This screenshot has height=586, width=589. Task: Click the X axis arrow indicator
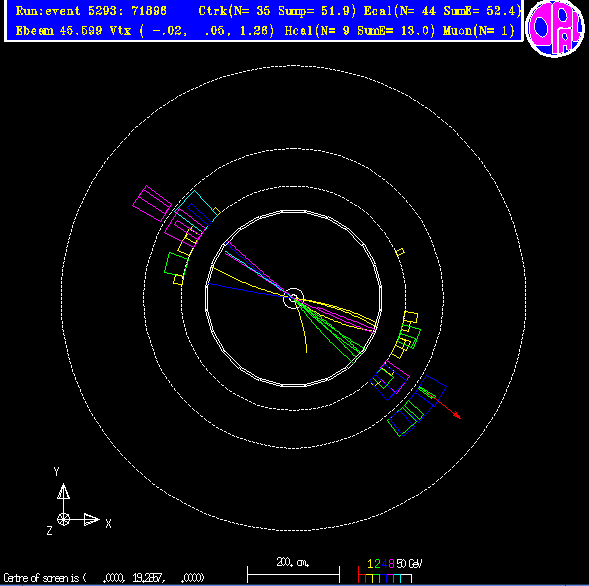[x=91, y=520]
